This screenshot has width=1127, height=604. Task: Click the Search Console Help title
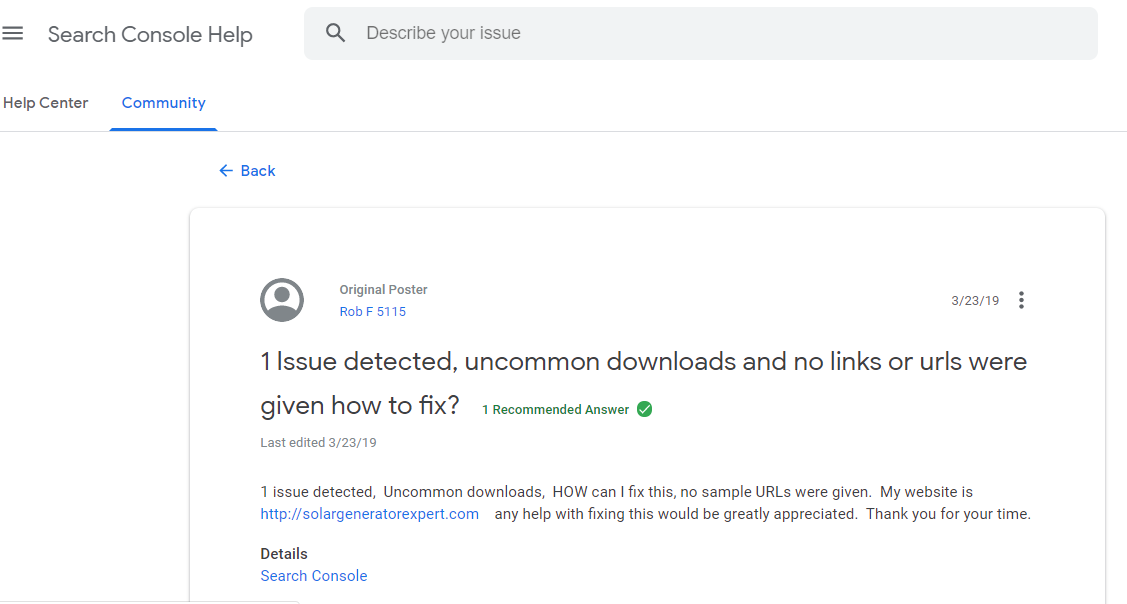click(x=150, y=35)
